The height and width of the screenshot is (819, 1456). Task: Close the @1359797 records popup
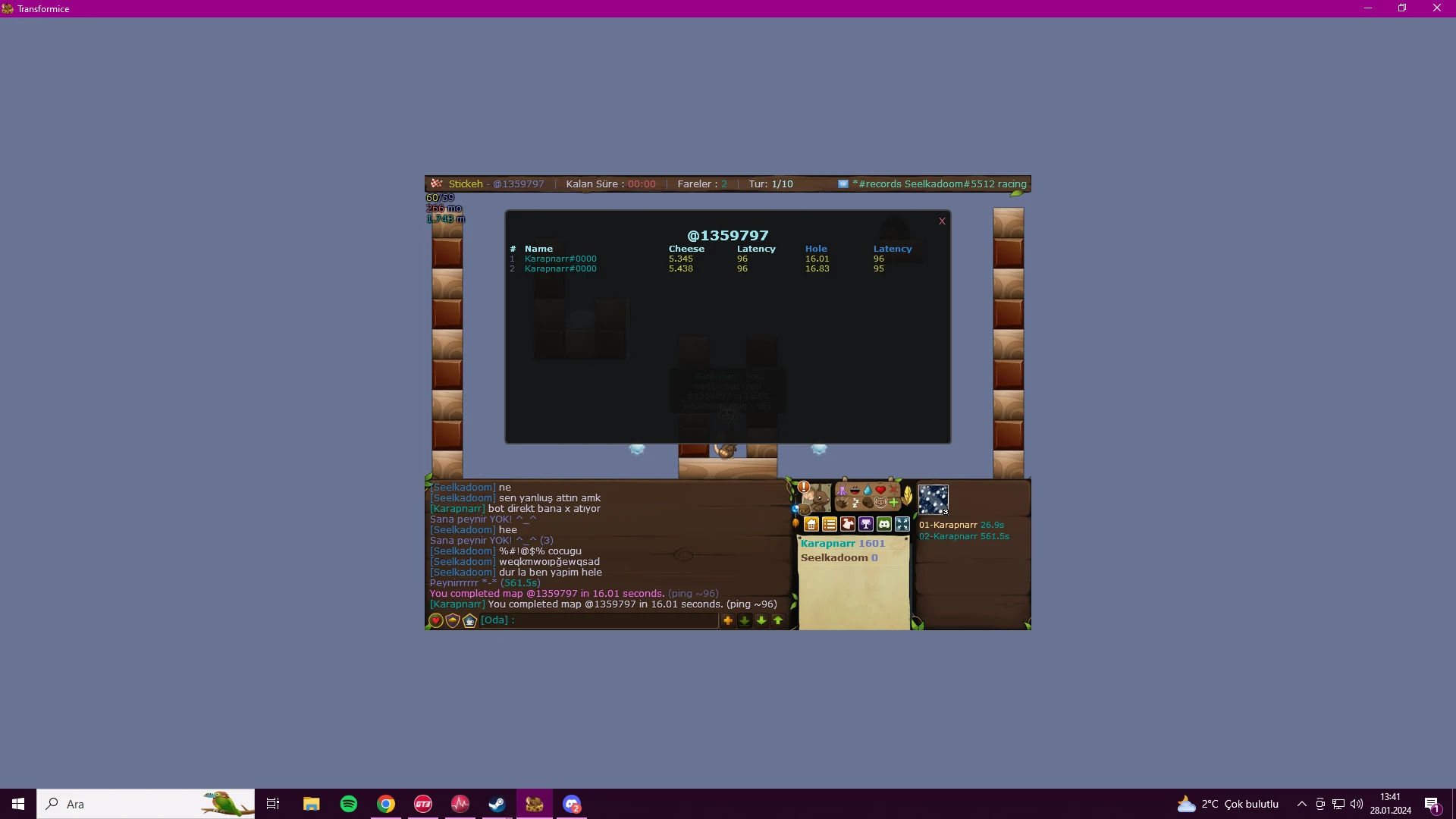pyautogui.click(x=942, y=221)
